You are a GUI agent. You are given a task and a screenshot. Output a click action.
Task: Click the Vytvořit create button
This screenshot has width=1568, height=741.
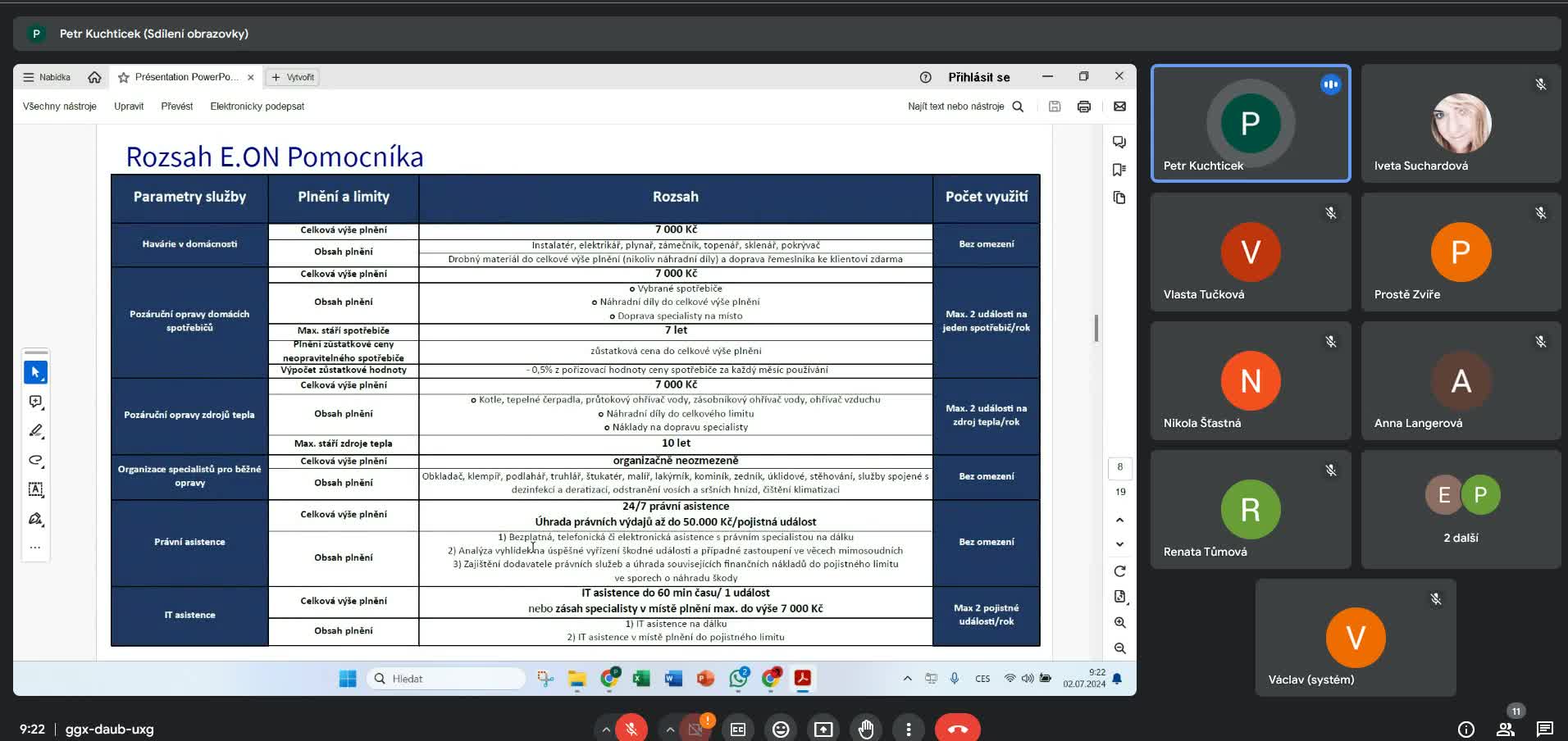click(x=293, y=77)
